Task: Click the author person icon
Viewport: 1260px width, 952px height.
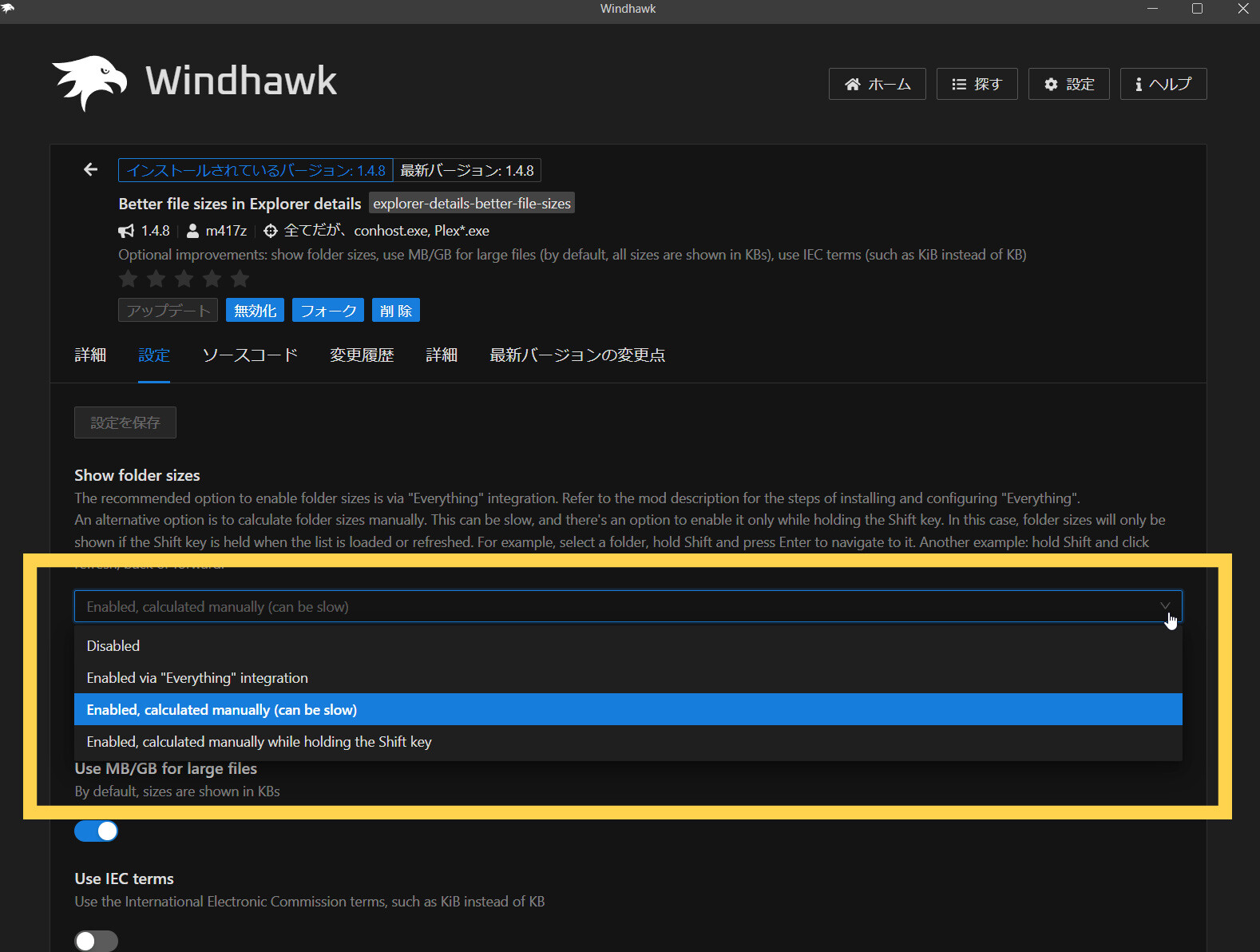Action: (192, 231)
